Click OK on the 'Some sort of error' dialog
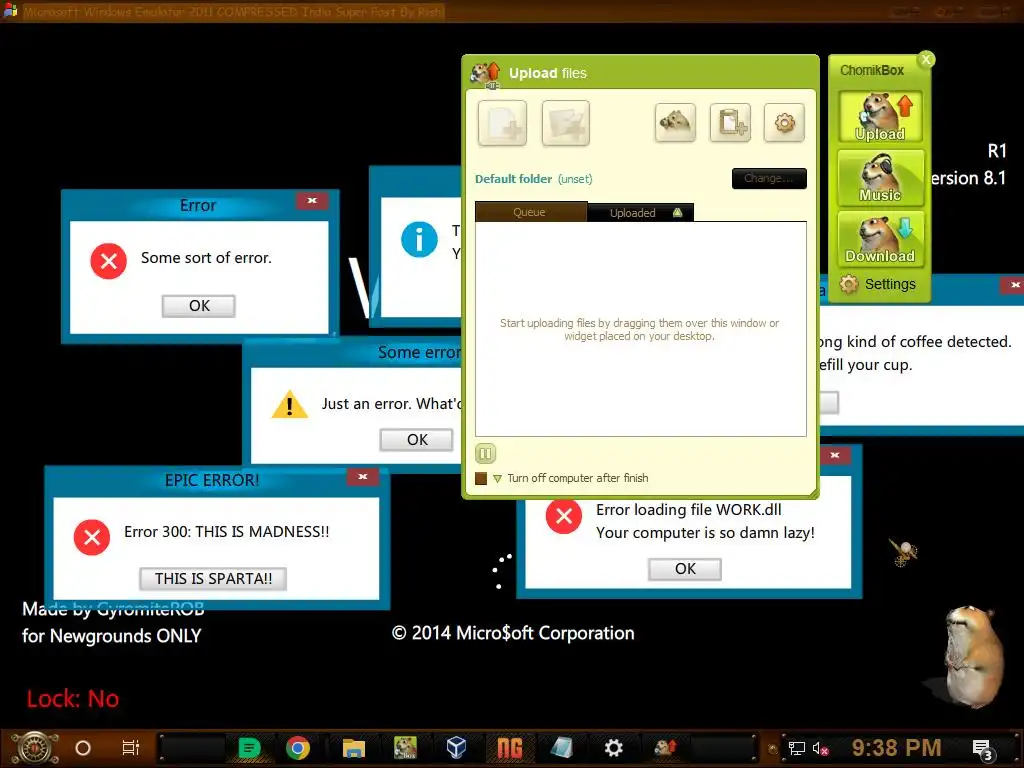Image resolution: width=1024 pixels, height=768 pixels. point(199,306)
